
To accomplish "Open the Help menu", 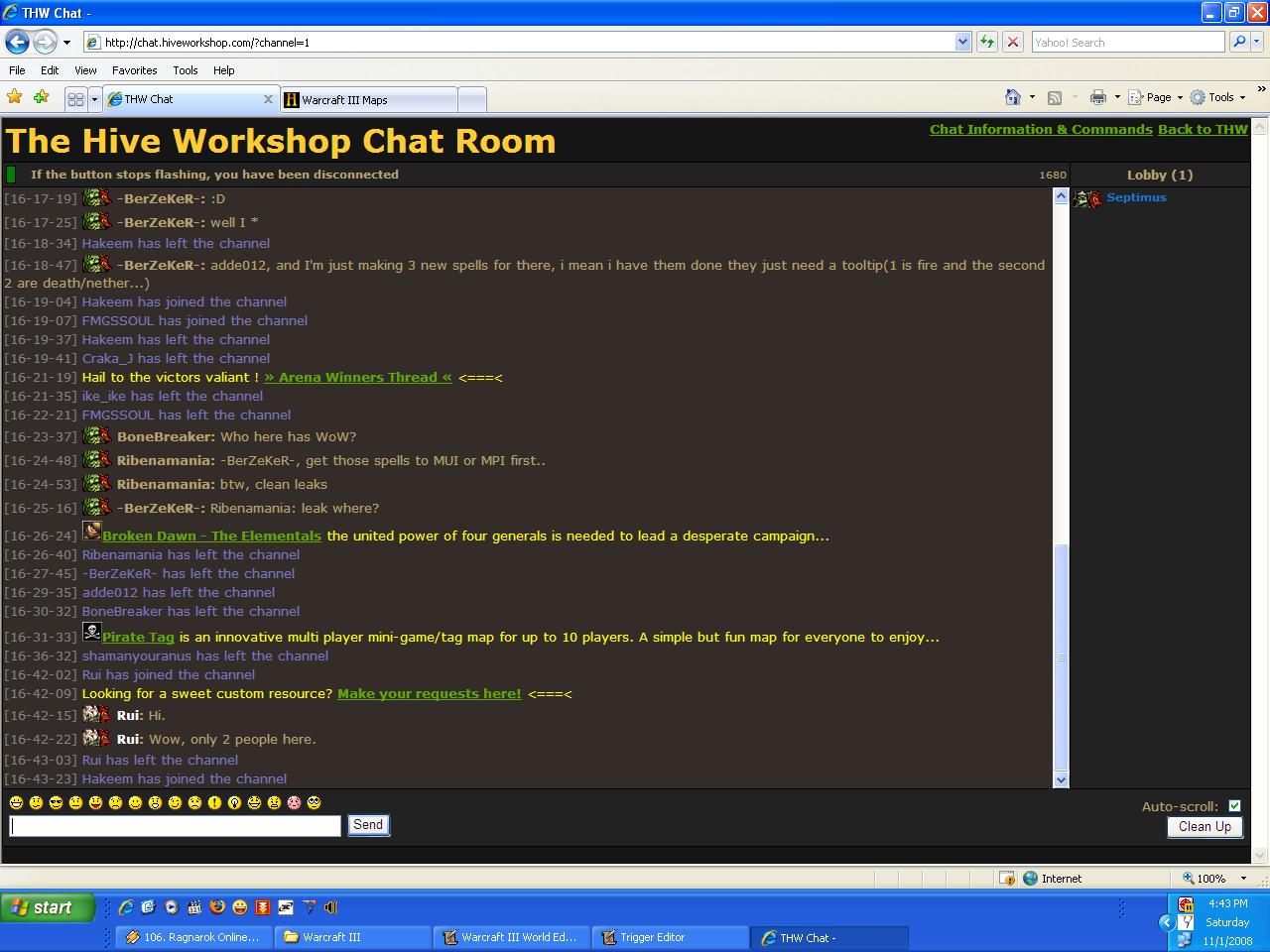I will (223, 70).
